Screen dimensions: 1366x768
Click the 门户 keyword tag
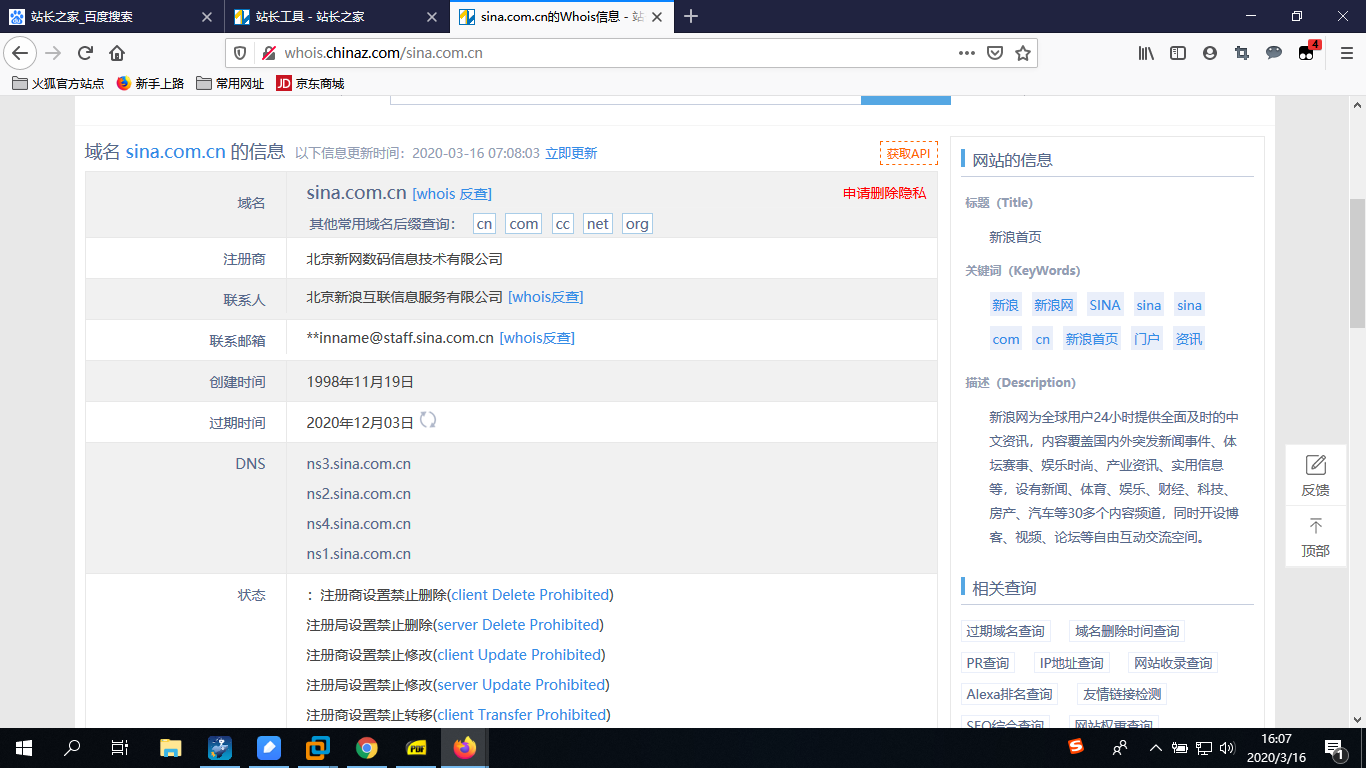pyautogui.click(x=1147, y=339)
